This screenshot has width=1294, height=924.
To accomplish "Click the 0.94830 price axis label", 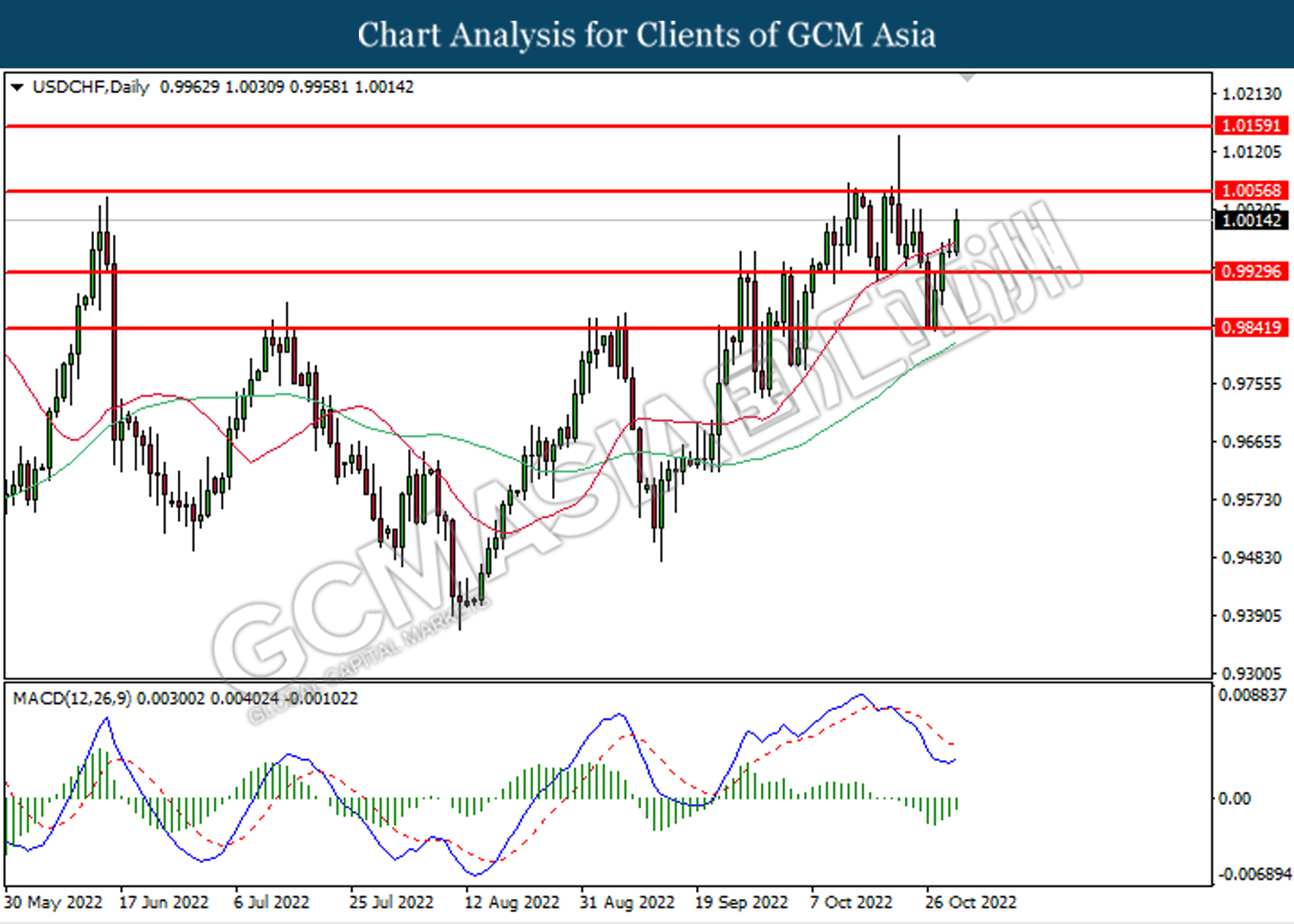I will [x=1252, y=558].
